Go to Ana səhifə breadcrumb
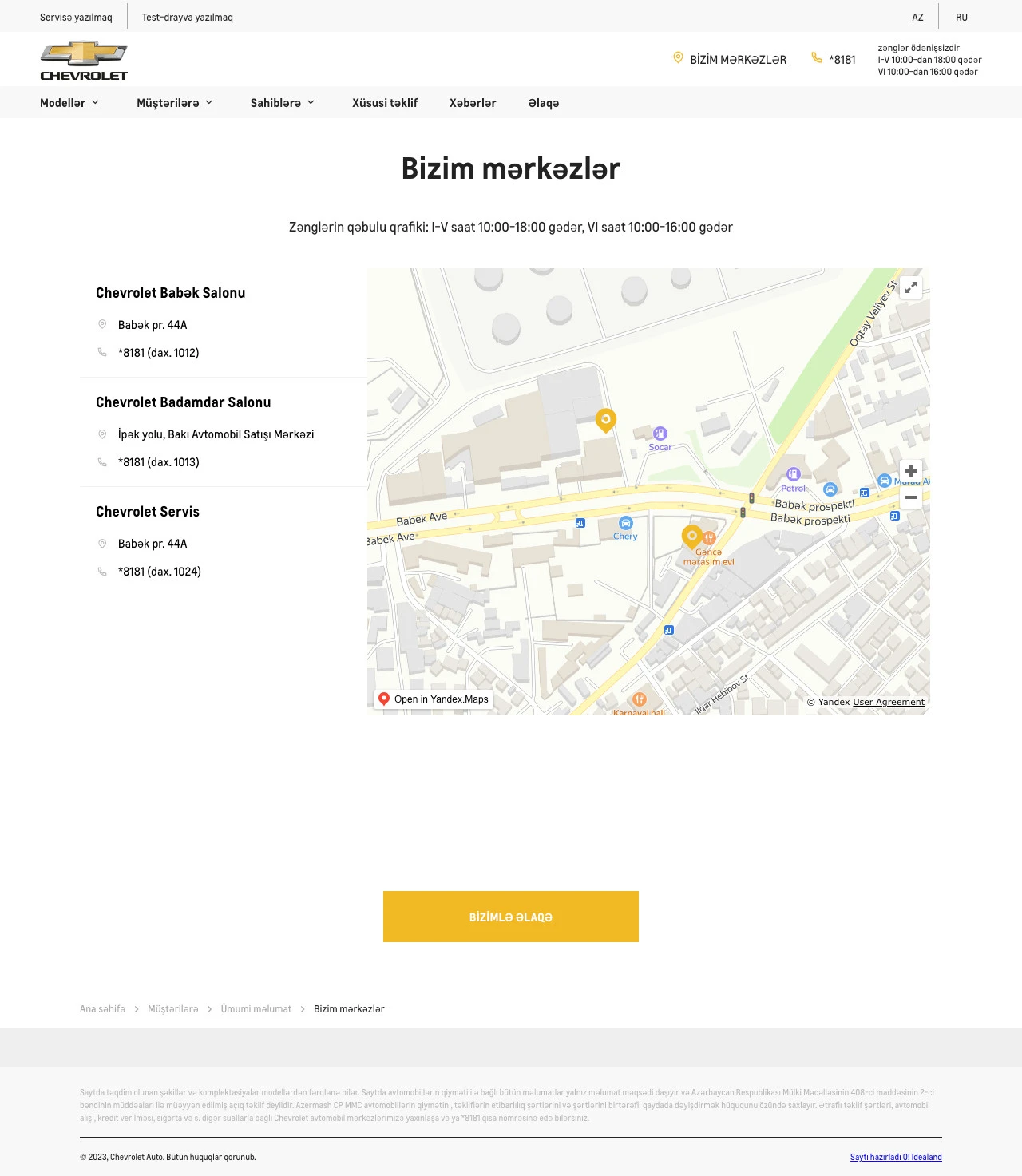Screen dimensions: 1022x1176 click(x=102, y=1009)
